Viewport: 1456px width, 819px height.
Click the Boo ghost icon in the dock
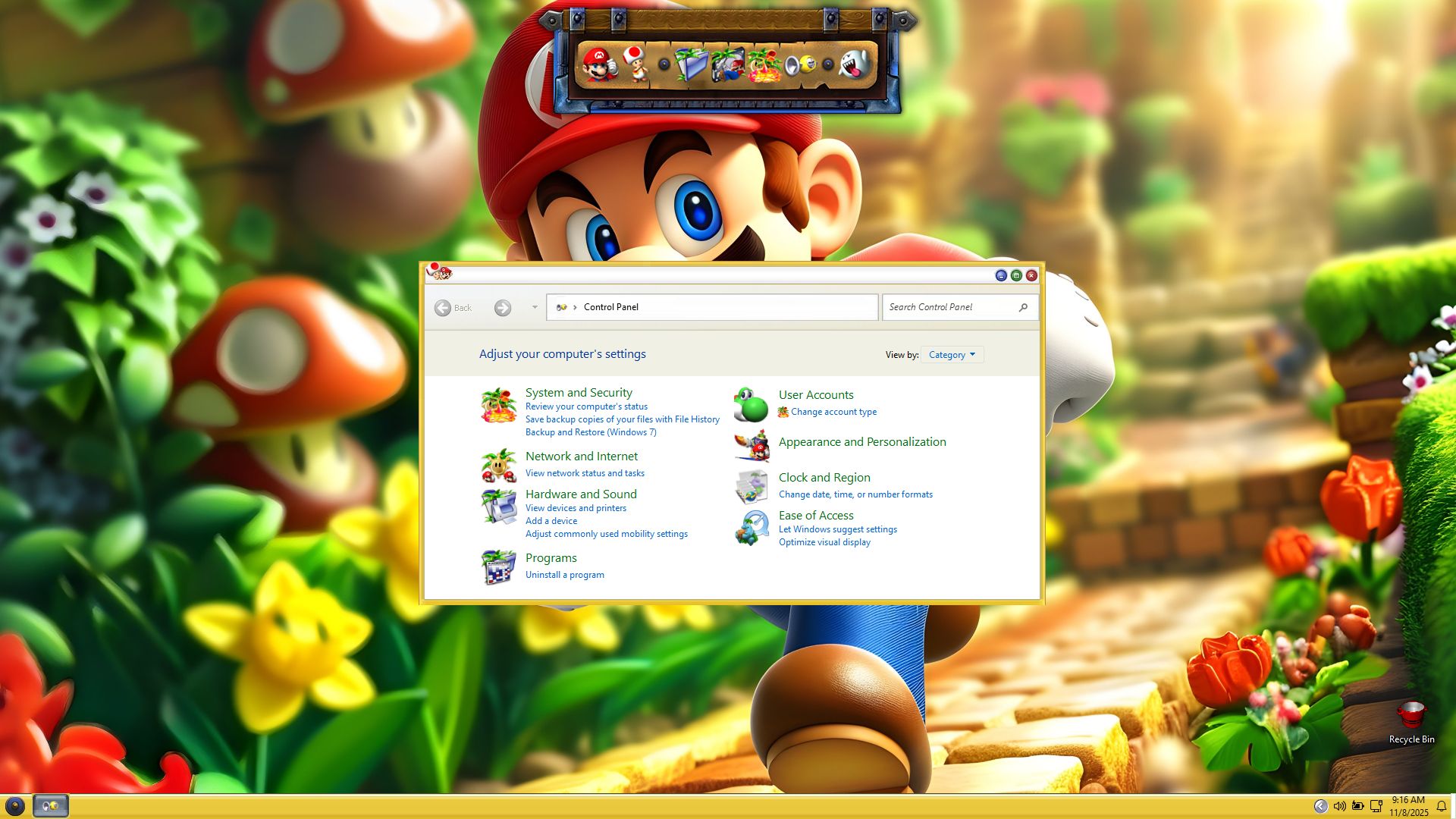855,64
